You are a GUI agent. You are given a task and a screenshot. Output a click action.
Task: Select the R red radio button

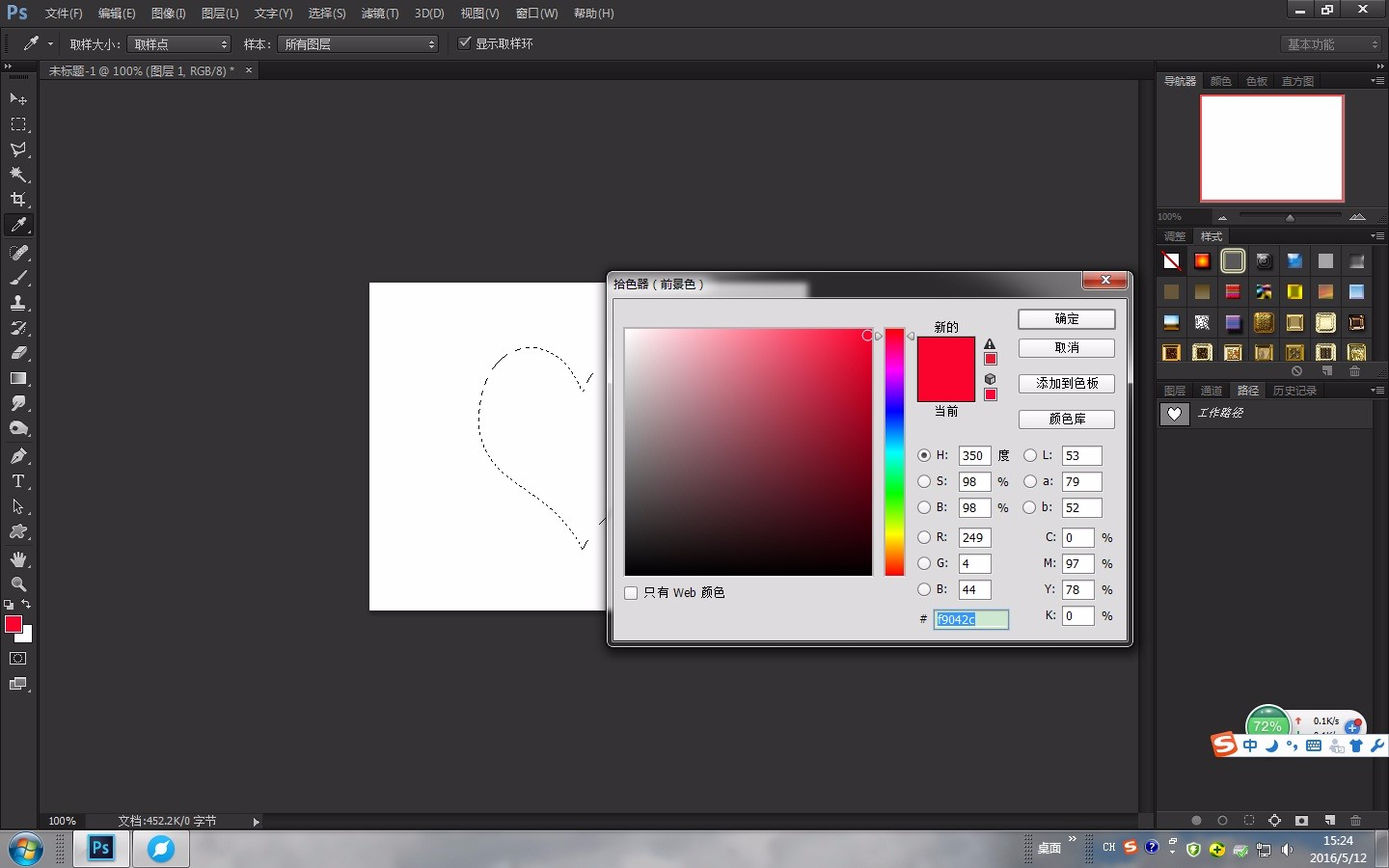click(924, 537)
